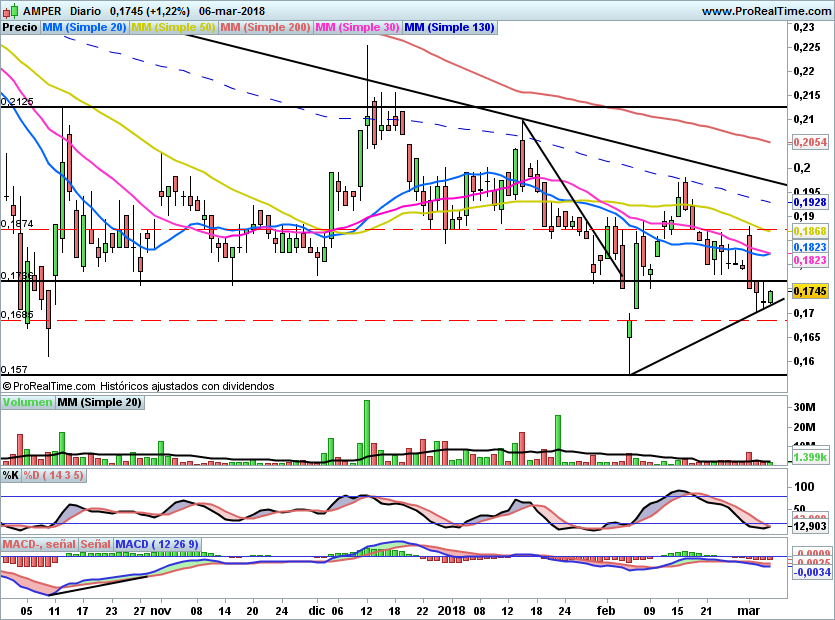The image size is (835, 620).
Task: Click the %K stochastic label
Action: point(10,475)
